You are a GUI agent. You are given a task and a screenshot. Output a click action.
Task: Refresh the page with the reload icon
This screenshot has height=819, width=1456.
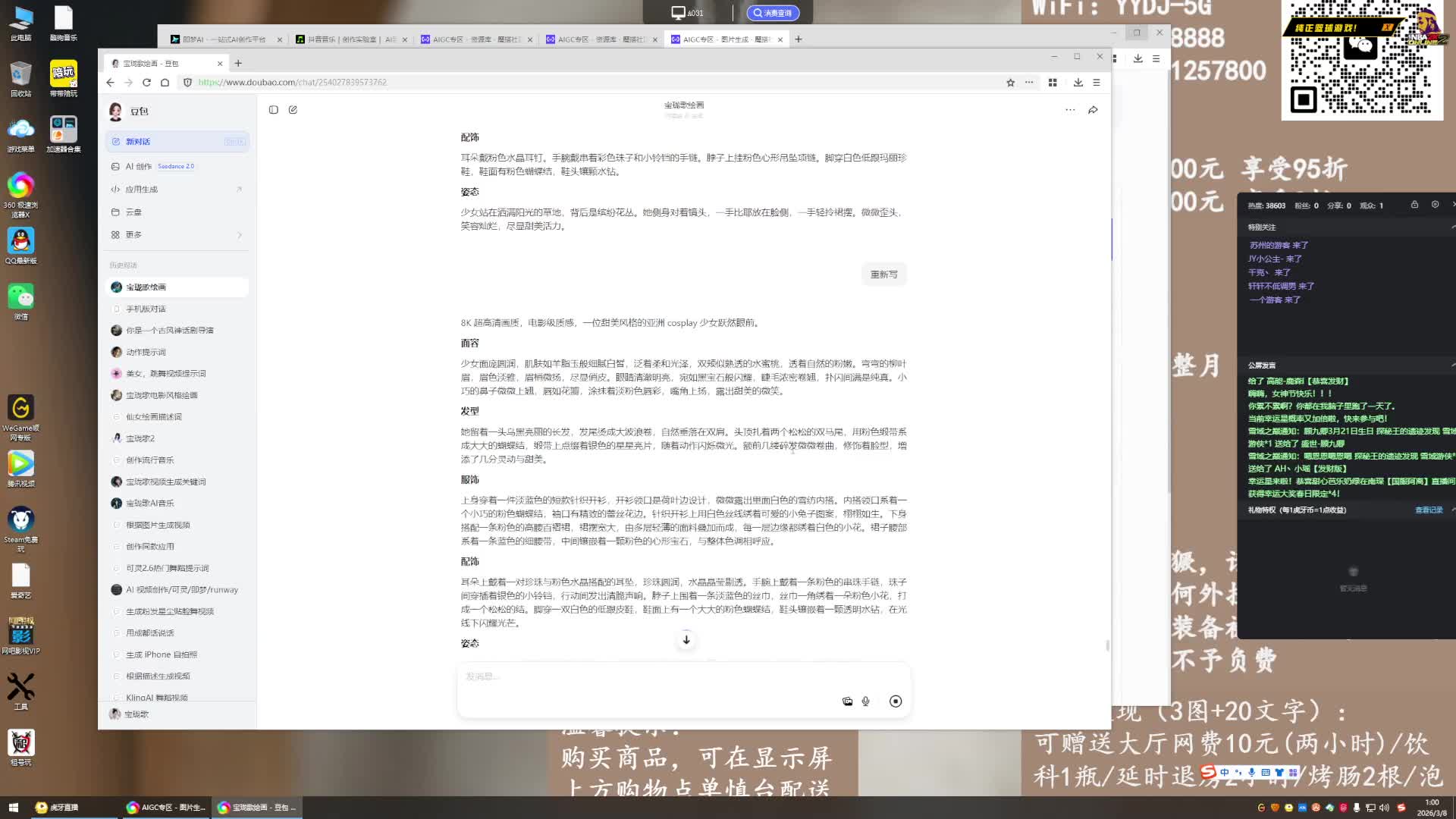tap(146, 83)
